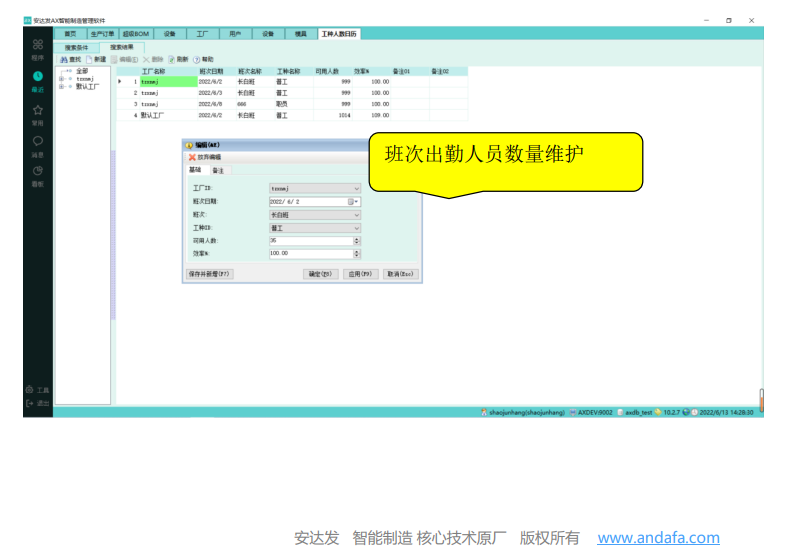Switch to the 搜索条件 tab
Image resolution: width=789 pixels, height=559 pixels.
tap(76, 47)
